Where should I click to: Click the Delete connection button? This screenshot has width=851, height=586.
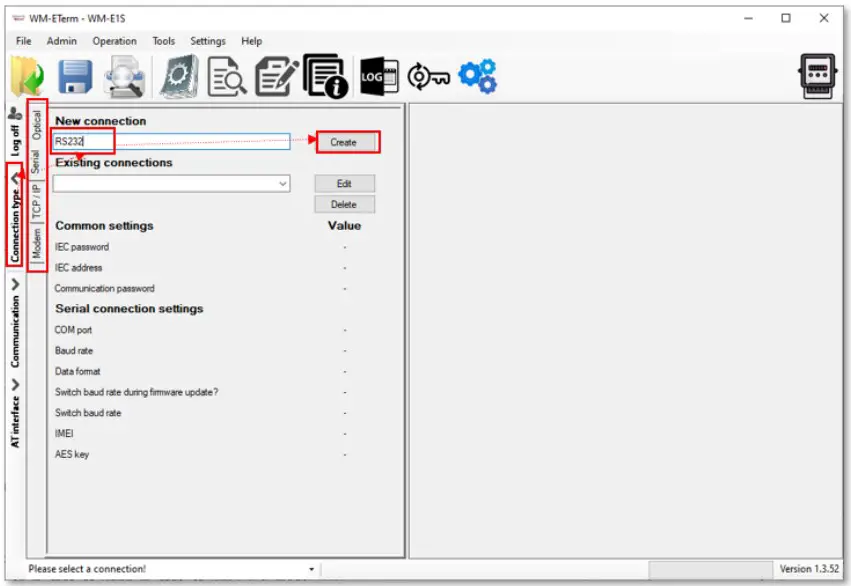click(344, 205)
